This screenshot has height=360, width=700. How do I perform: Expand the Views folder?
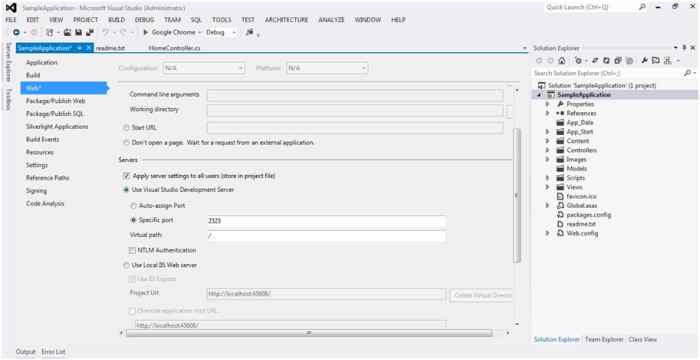tap(548, 188)
